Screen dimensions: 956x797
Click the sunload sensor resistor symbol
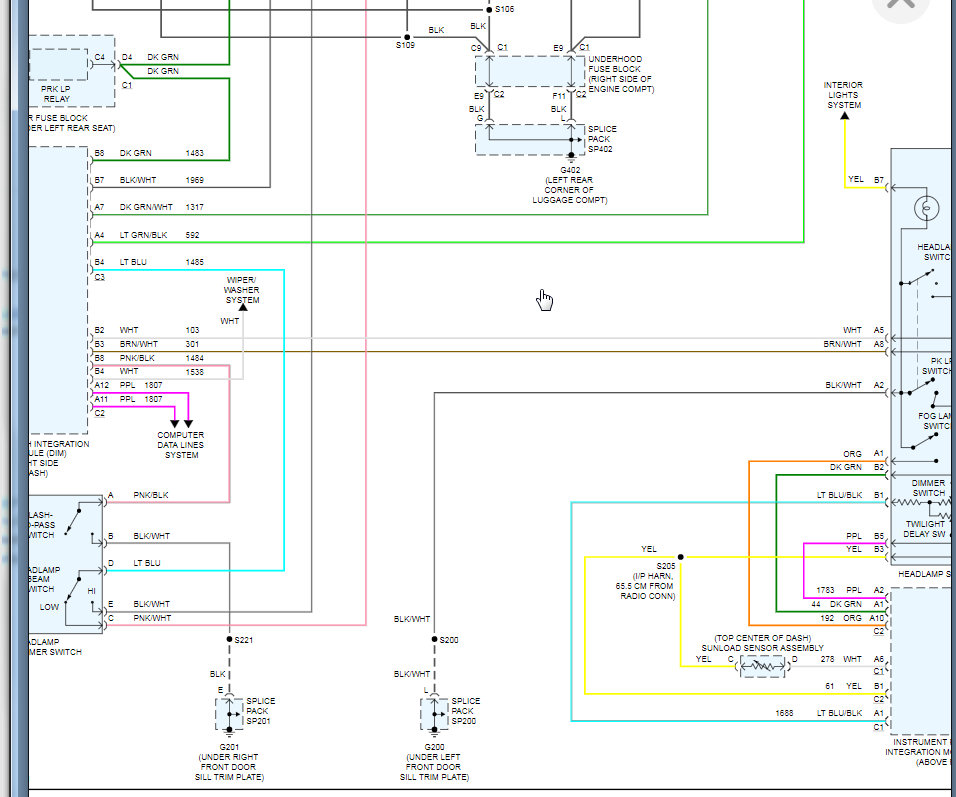762,666
